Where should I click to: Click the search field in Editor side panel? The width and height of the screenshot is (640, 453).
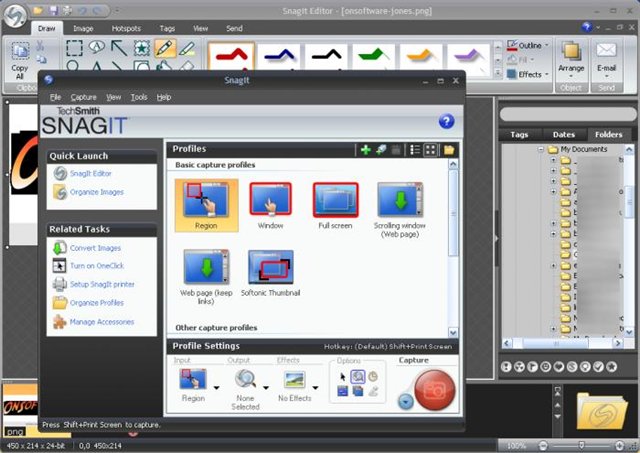point(568,114)
